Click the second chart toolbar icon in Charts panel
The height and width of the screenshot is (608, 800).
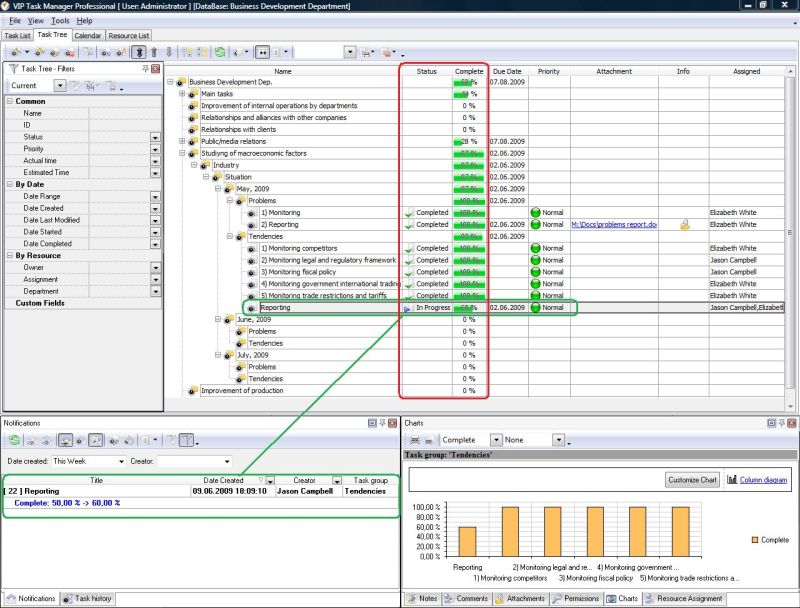429,440
